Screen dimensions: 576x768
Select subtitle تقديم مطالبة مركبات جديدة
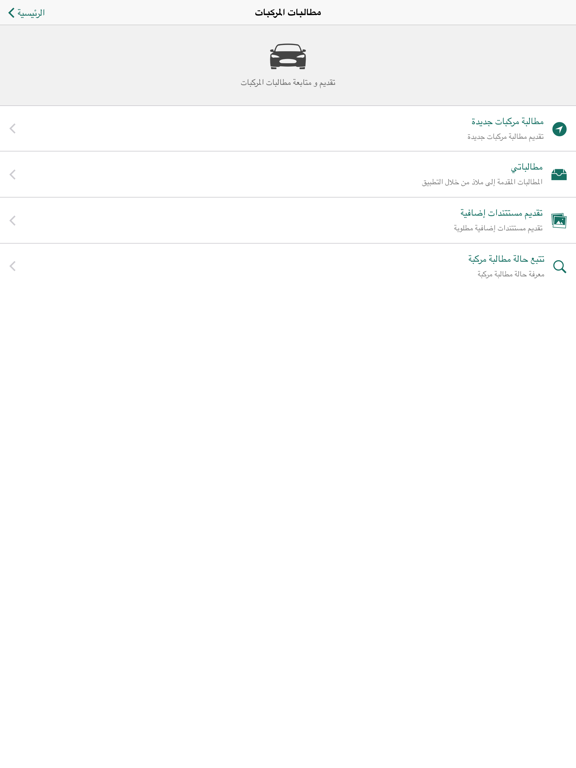coord(505,137)
